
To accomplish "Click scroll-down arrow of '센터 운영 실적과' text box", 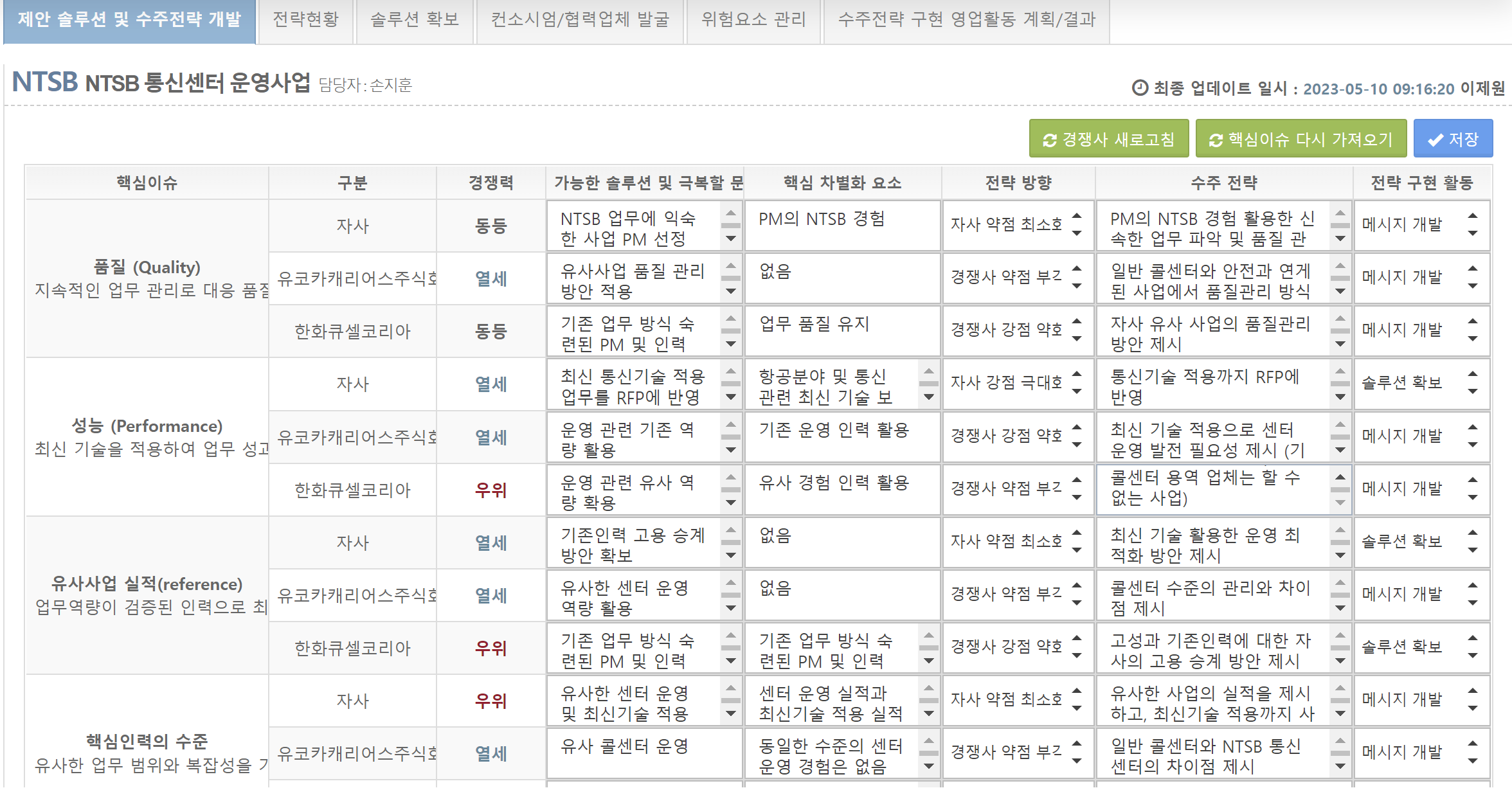I will click(x=929, y=714).
